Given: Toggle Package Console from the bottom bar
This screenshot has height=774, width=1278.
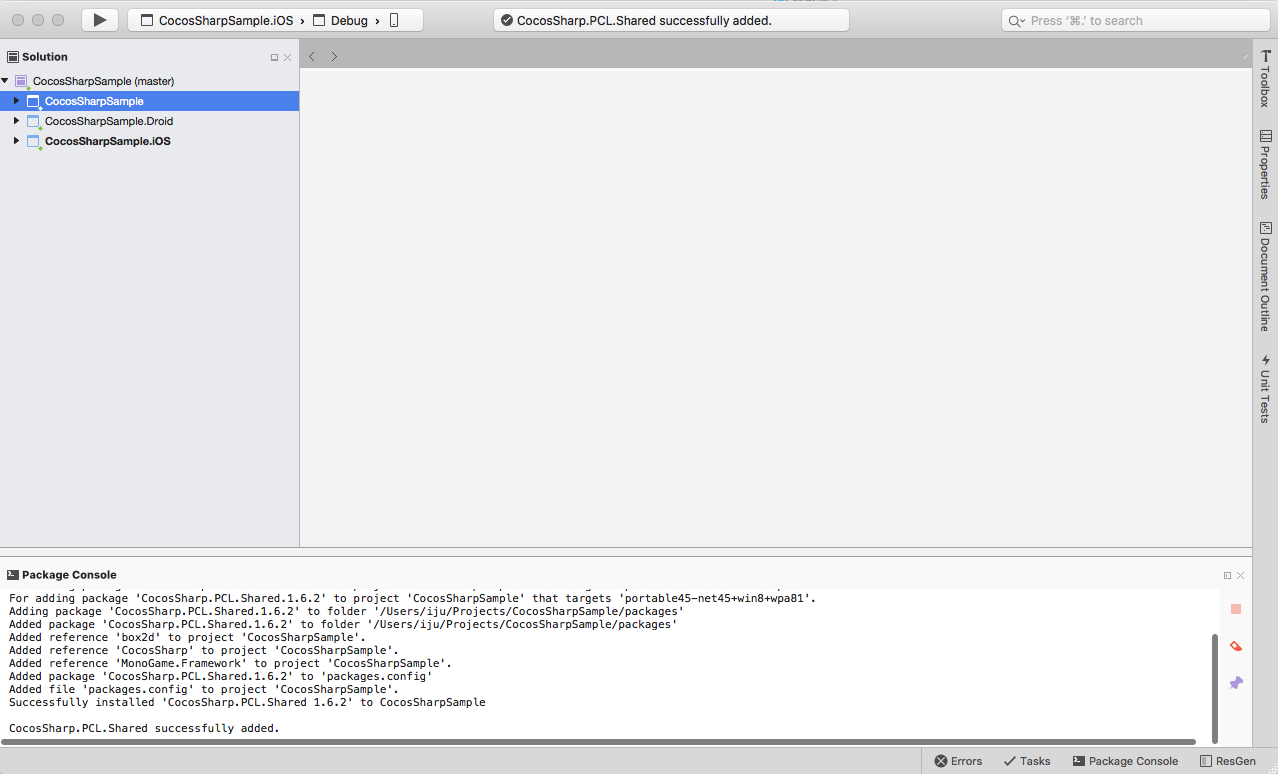Looking at the screenshot, I should tap(1125, 761).
